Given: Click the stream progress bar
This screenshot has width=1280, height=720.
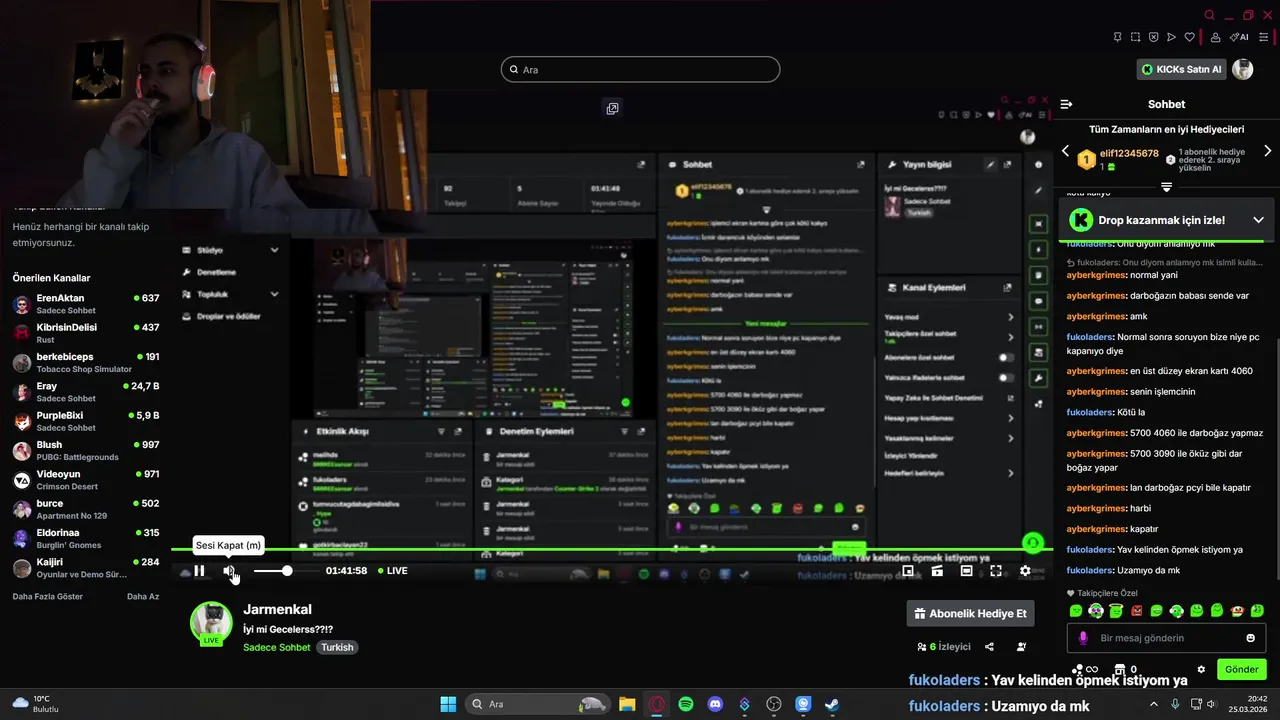Looking at the screenshot, I should point(611,549).
